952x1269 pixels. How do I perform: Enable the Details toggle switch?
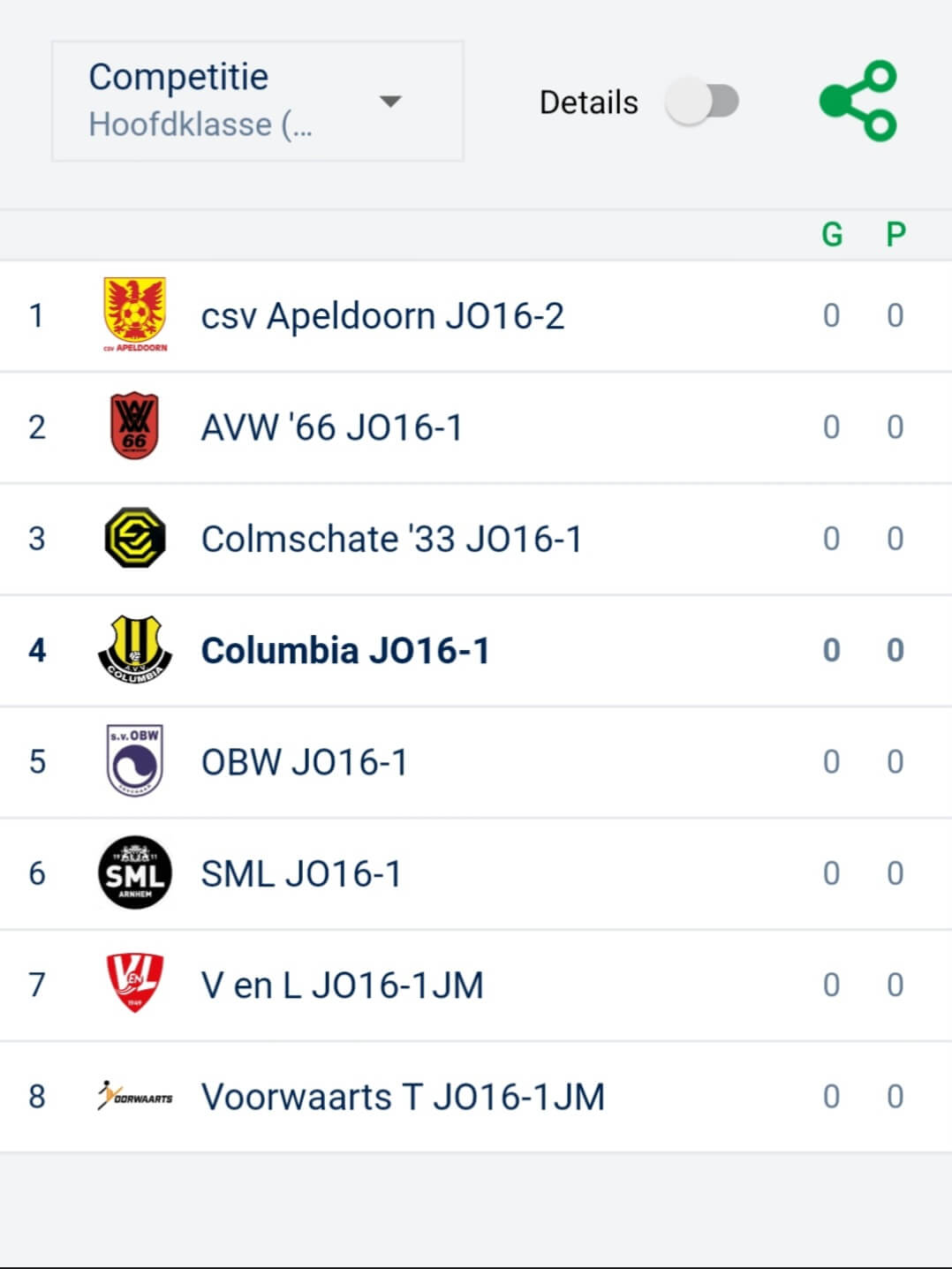(703, 102)
